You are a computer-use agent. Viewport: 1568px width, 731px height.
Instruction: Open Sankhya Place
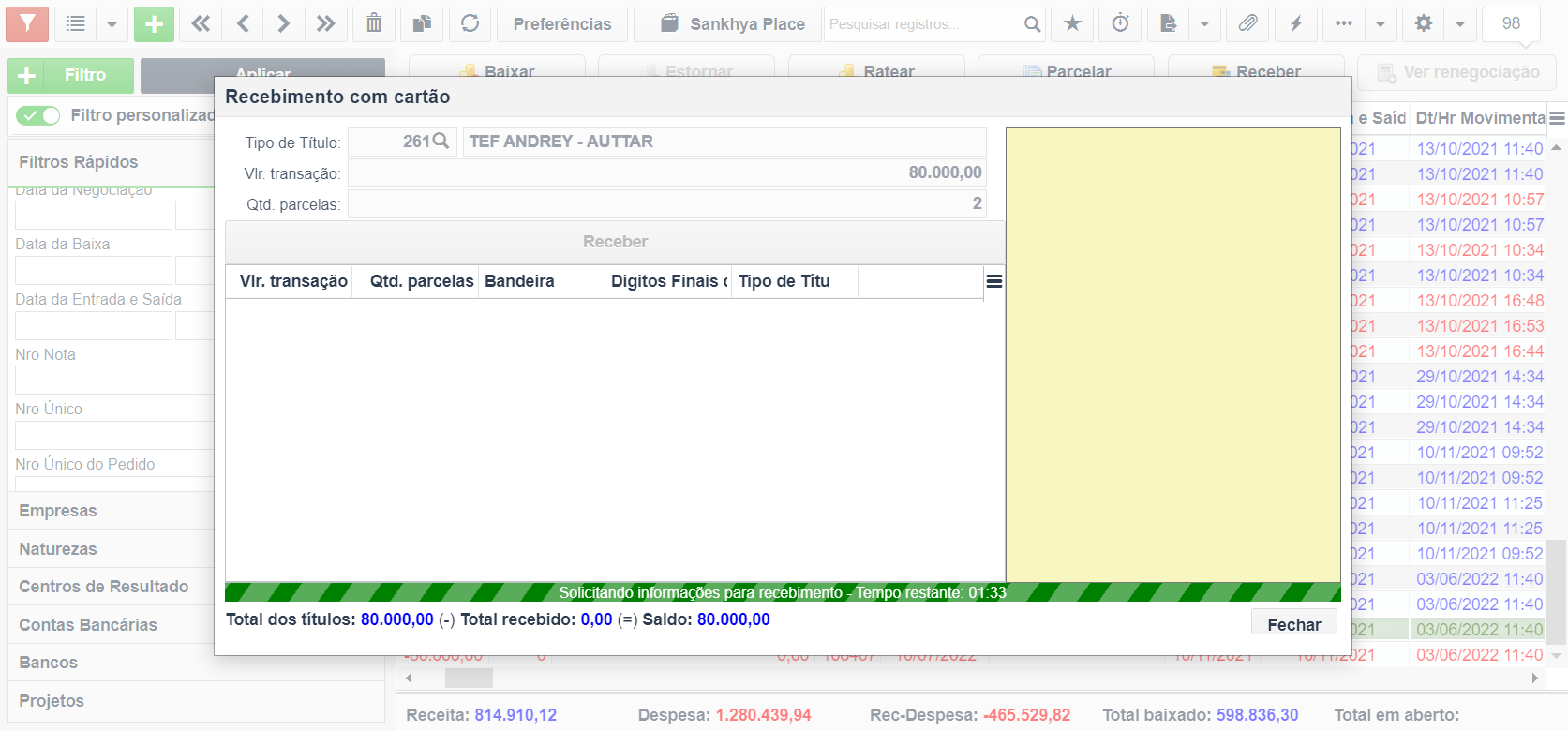point(728,23)
